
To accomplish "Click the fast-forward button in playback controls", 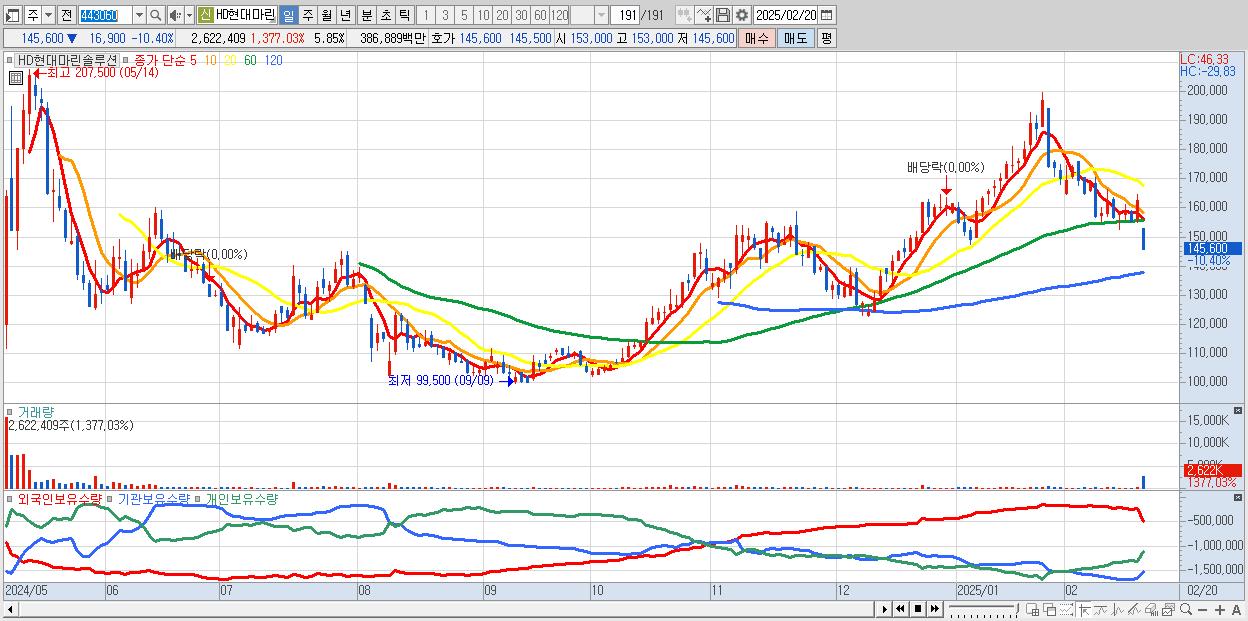I will click(934, 609).
